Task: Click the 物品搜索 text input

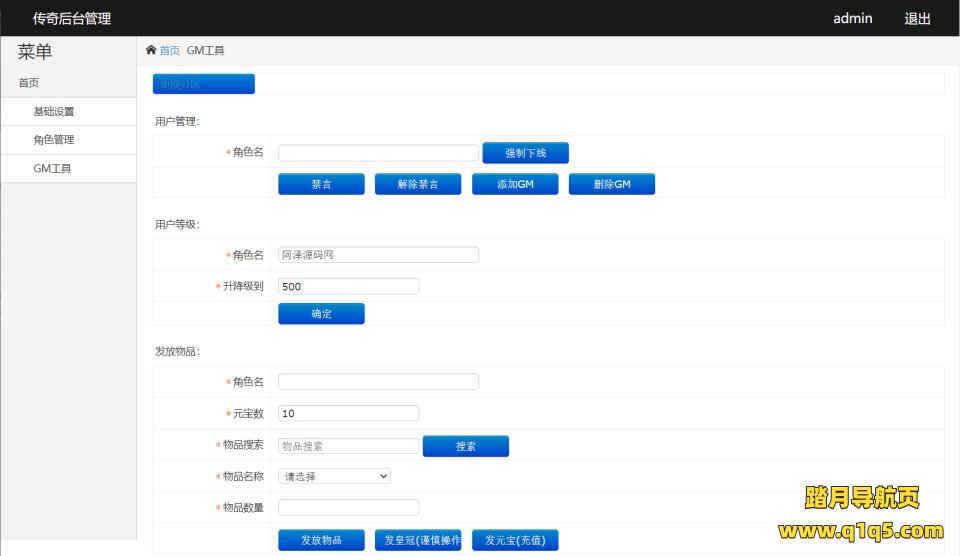Action: pyautogui.click(x=348, y=446)
